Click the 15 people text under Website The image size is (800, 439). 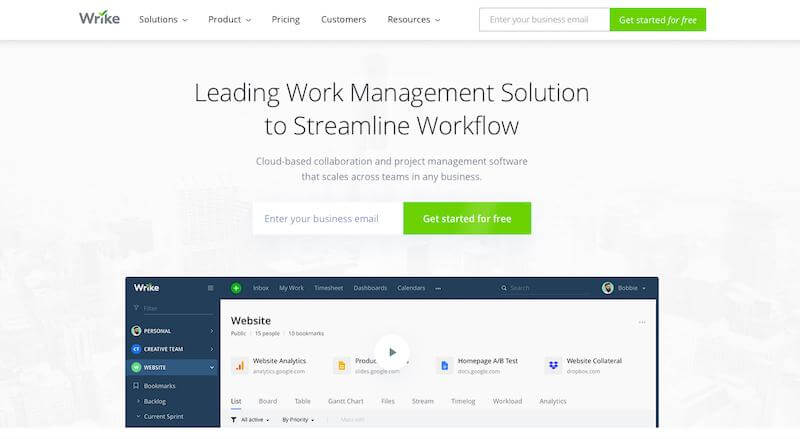(x=267, y=333)
